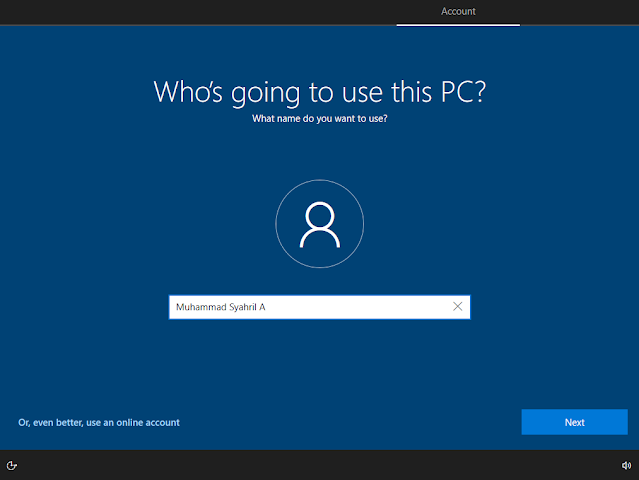Open the Ease of Access icon
639x480 pixels.
[x=12, y=465]
